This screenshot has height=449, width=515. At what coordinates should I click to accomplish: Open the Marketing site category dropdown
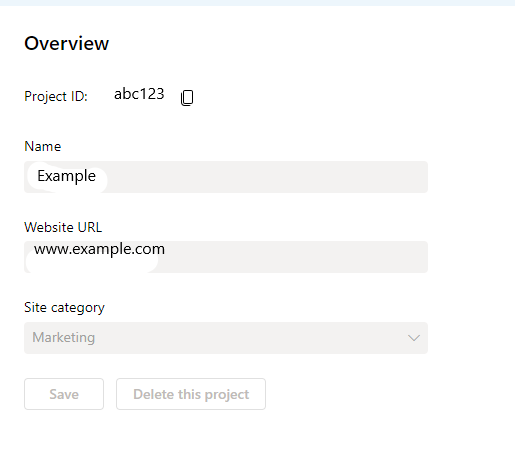coord(226,338)
